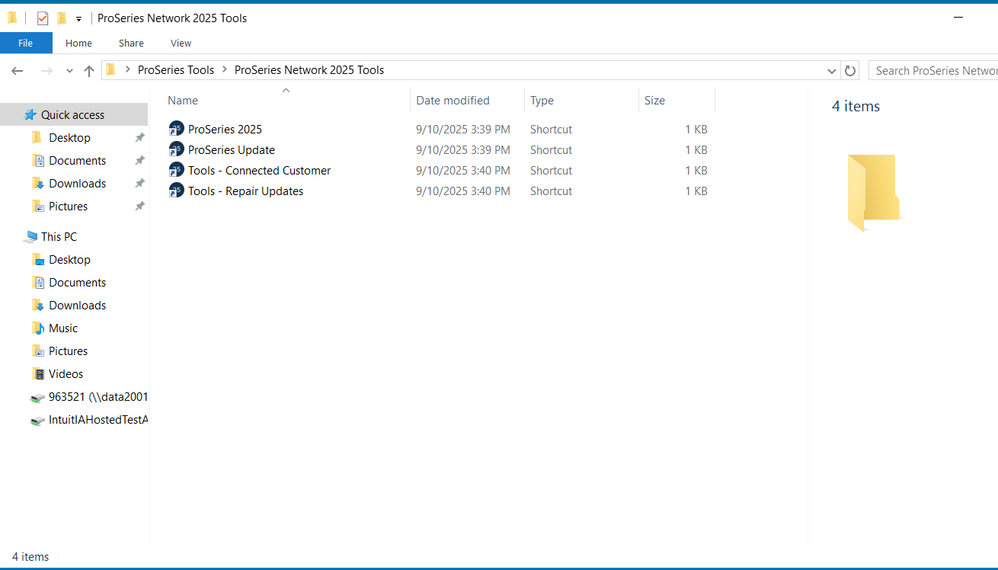Open pinned Pictures under Quick access
Image resolution: width=998 pixels, height=570 pixels.
click(68, 206)
